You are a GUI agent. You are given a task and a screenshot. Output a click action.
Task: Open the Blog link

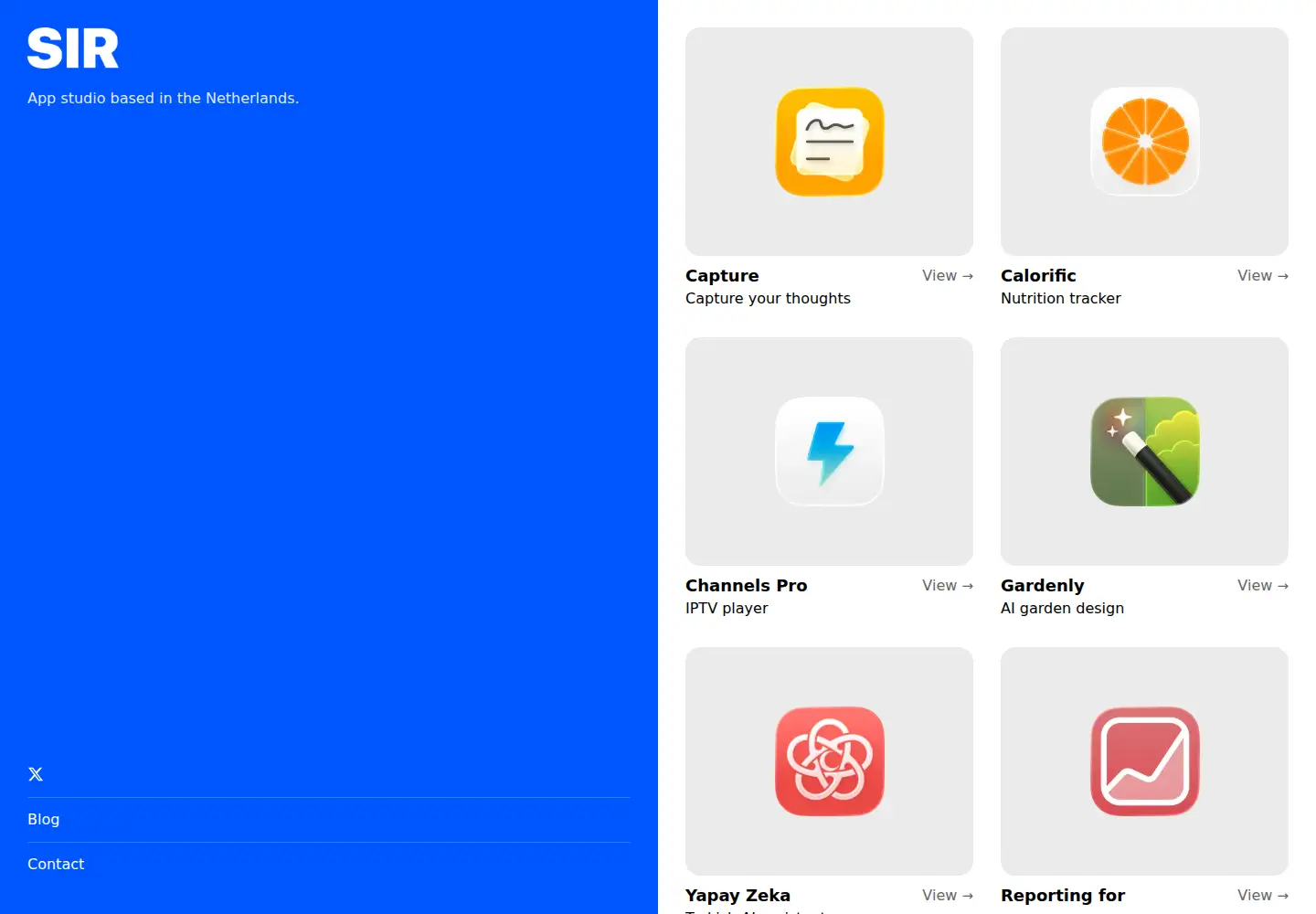click(x=44, y=819)
